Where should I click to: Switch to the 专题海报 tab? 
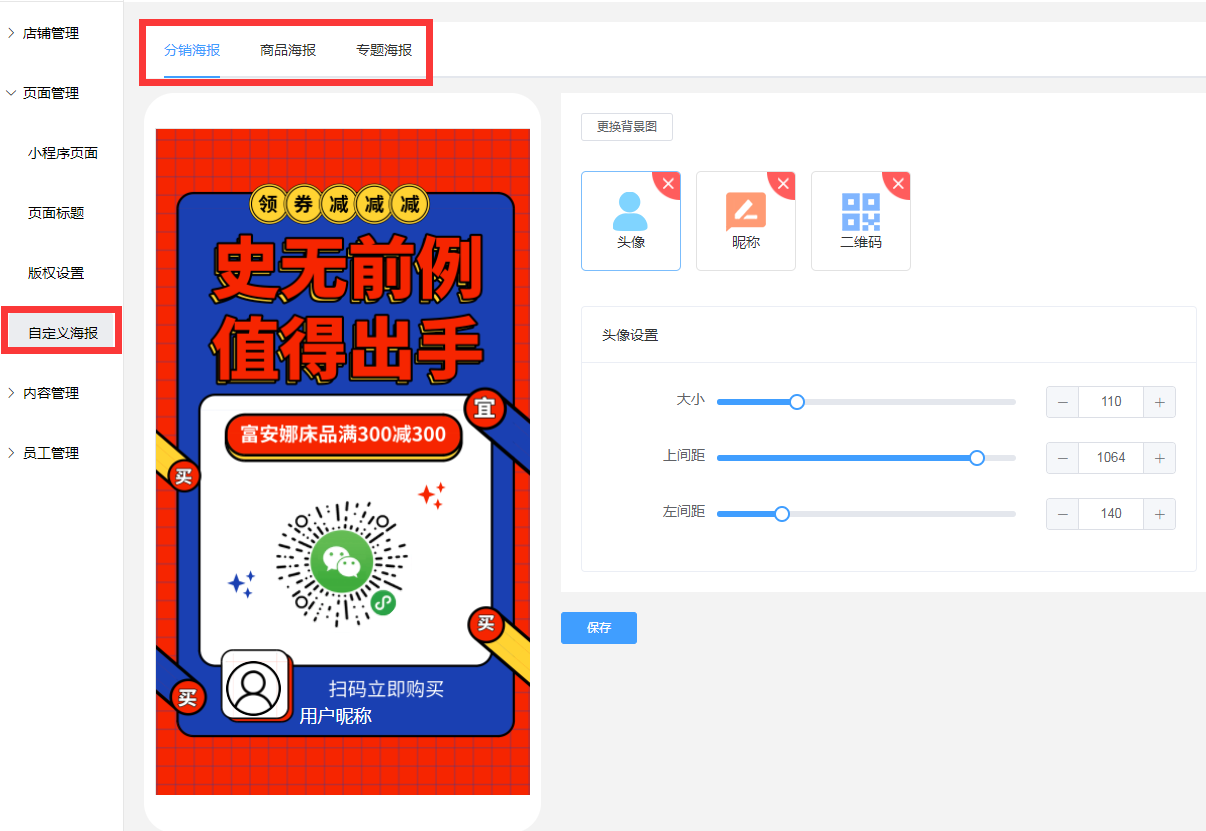[384, 50]
